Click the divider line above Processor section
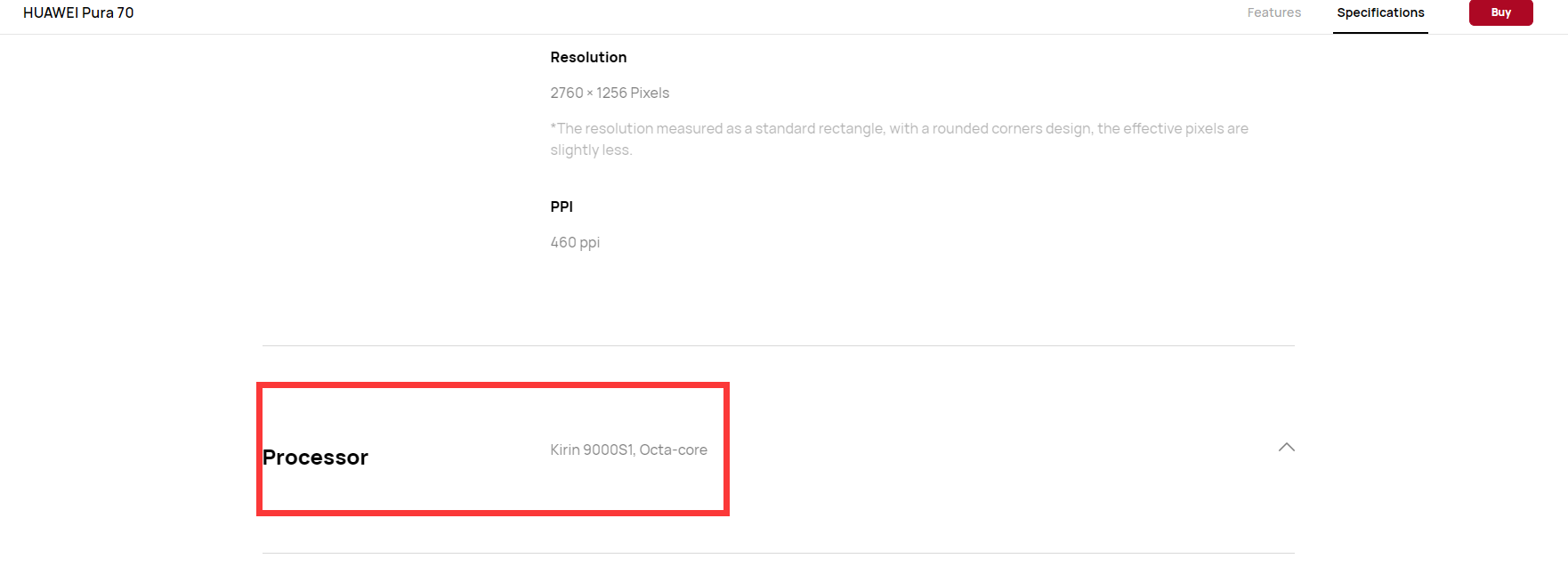 778,345
